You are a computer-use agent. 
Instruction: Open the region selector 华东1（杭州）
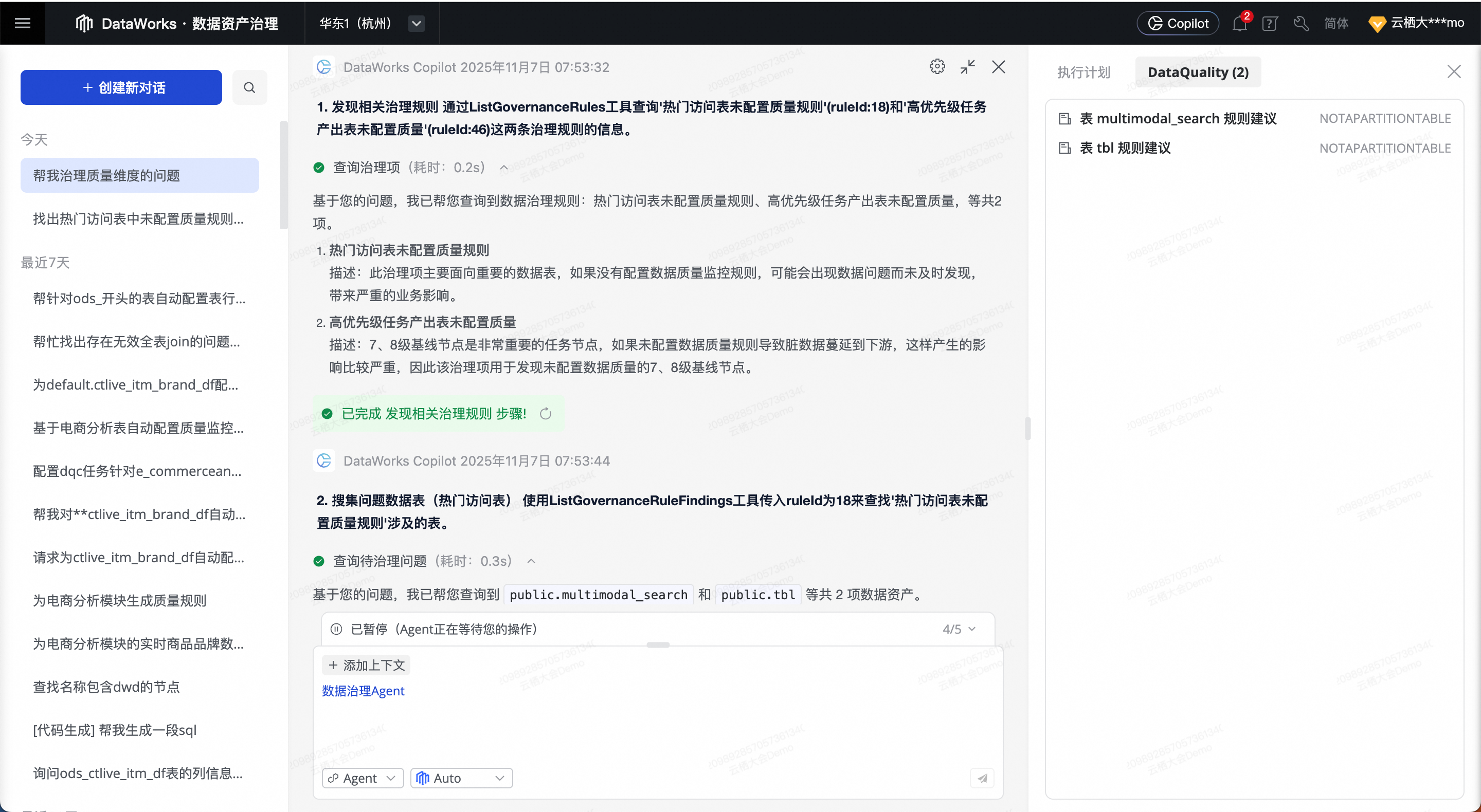coord(371,24)
